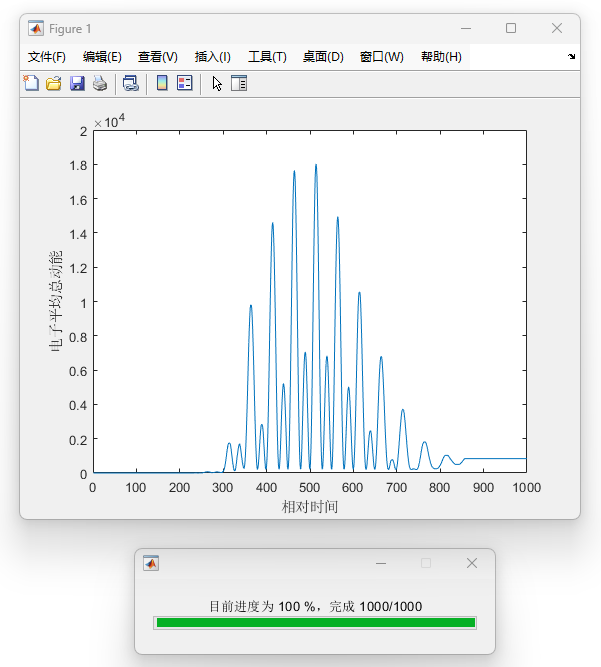Expand the 插入(I) menu
This screenshot has height=667, width=601.
click(213, 57)
